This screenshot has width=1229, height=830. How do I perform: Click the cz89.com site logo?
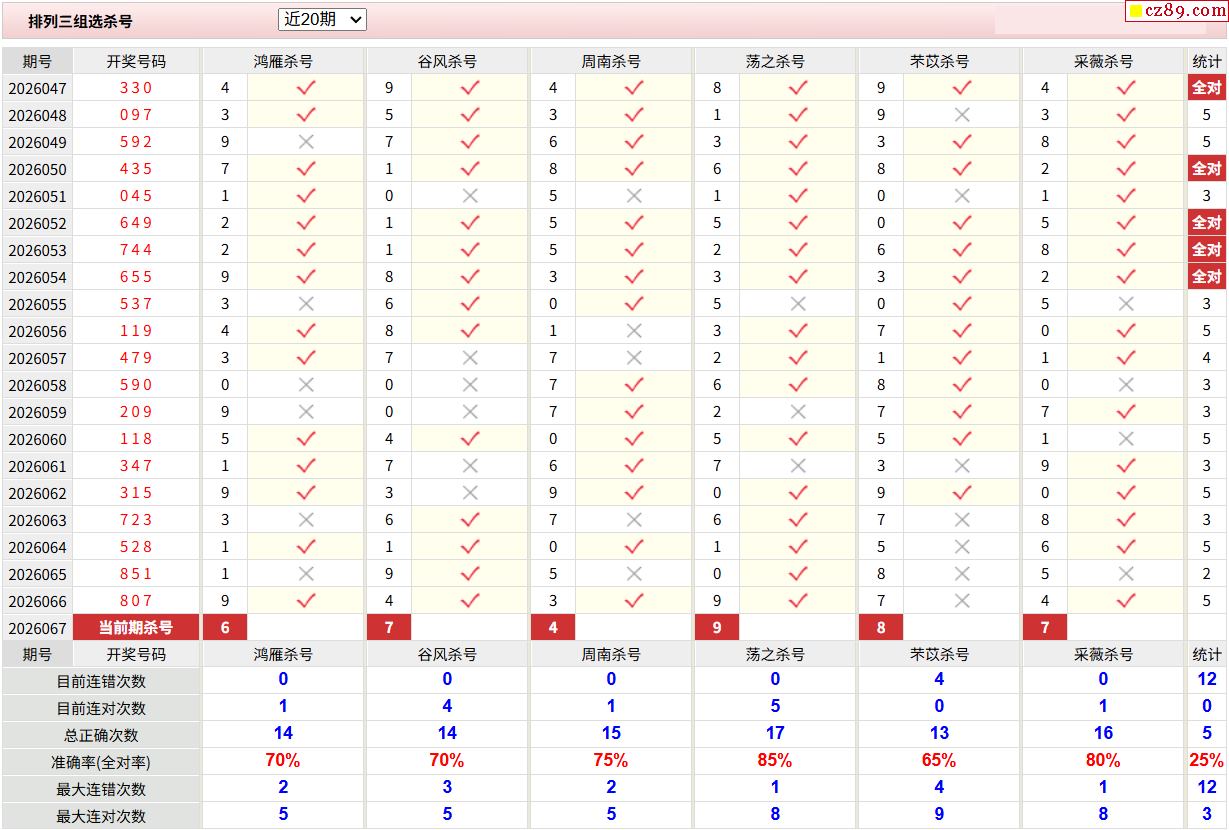(x=1185, y=11)
